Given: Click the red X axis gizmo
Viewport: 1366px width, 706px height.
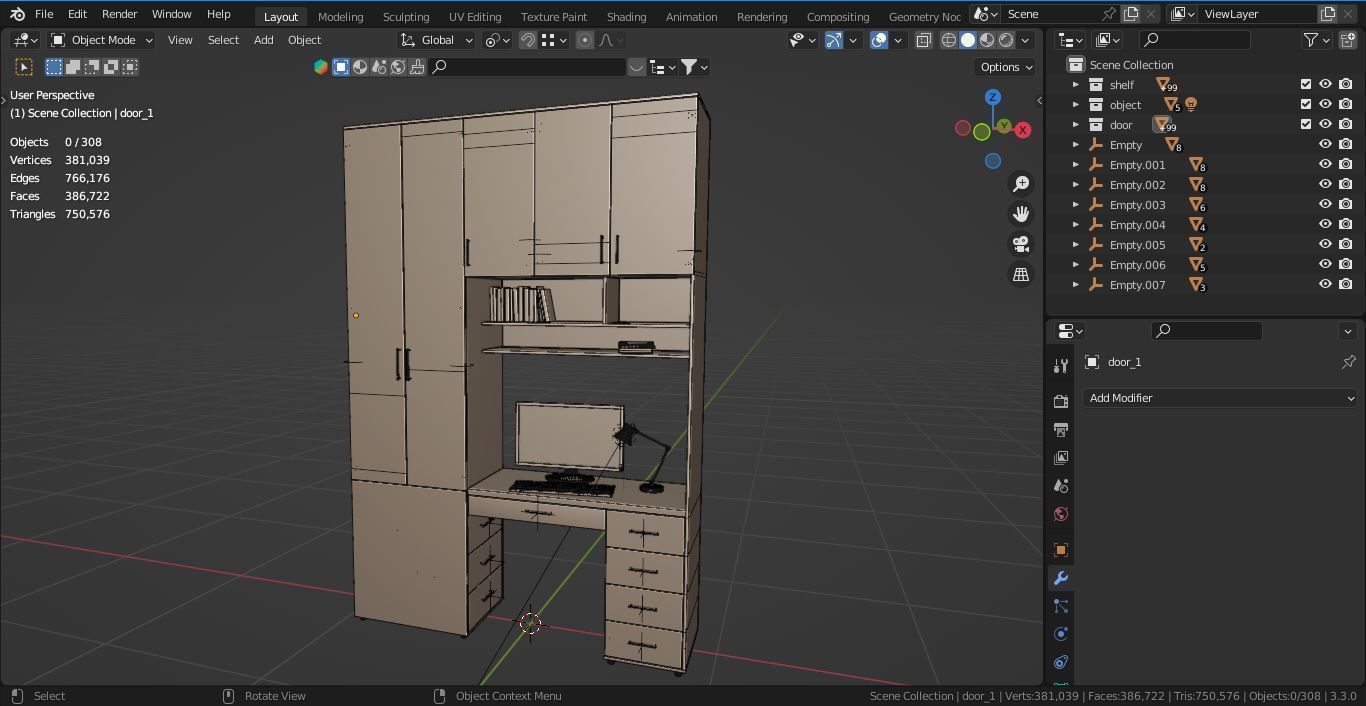Looking at the screenshot, I should (x=1023, y=130).
